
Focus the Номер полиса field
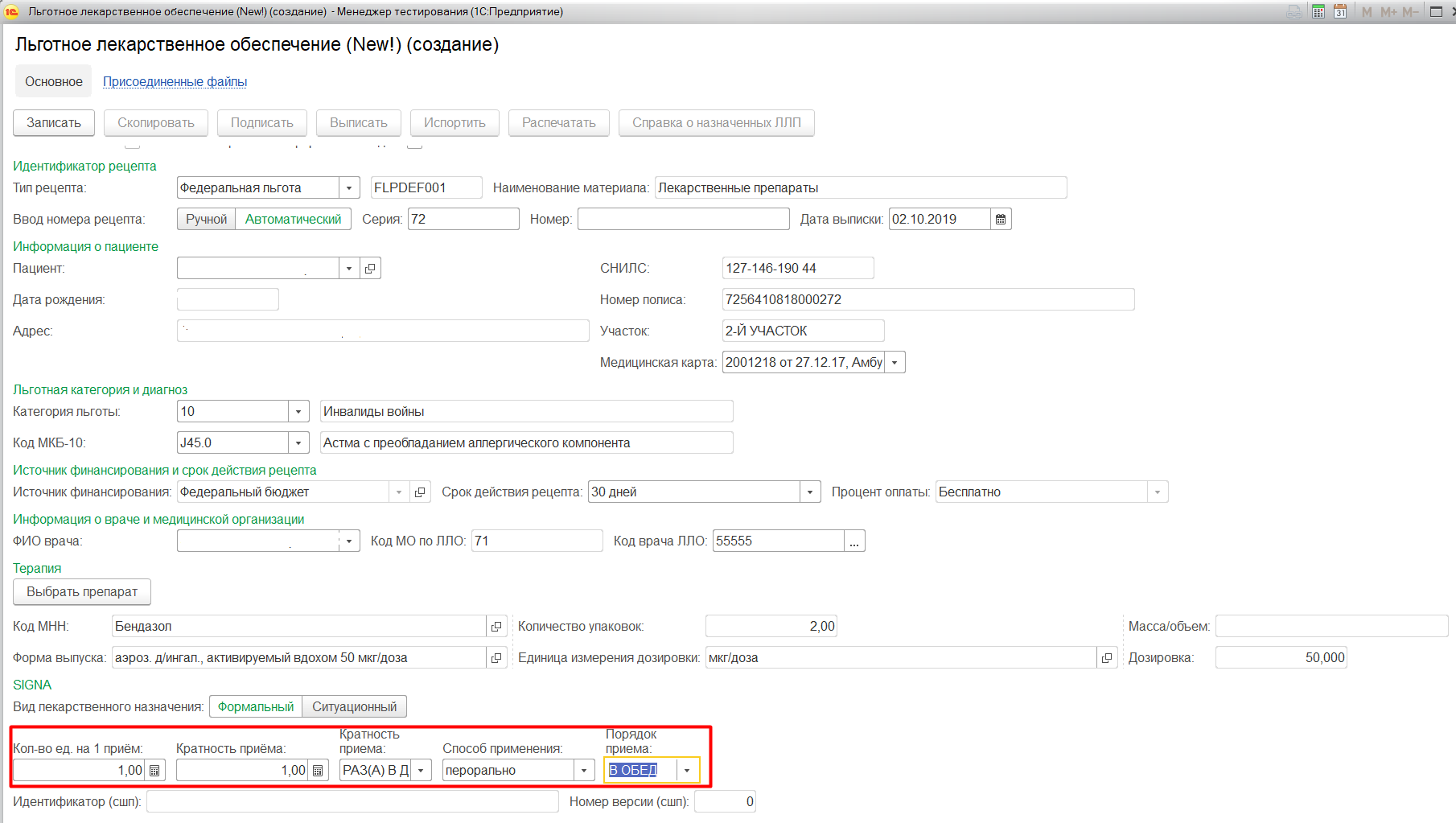pyautogui.click(x=928, y=299)
